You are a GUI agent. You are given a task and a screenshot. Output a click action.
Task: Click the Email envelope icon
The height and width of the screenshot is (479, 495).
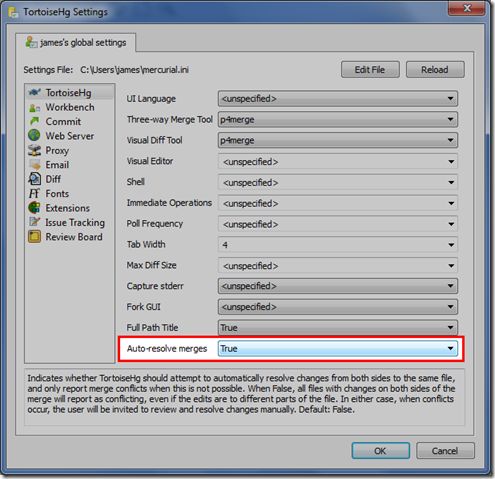pyautogui.click(x=35, y=165)
